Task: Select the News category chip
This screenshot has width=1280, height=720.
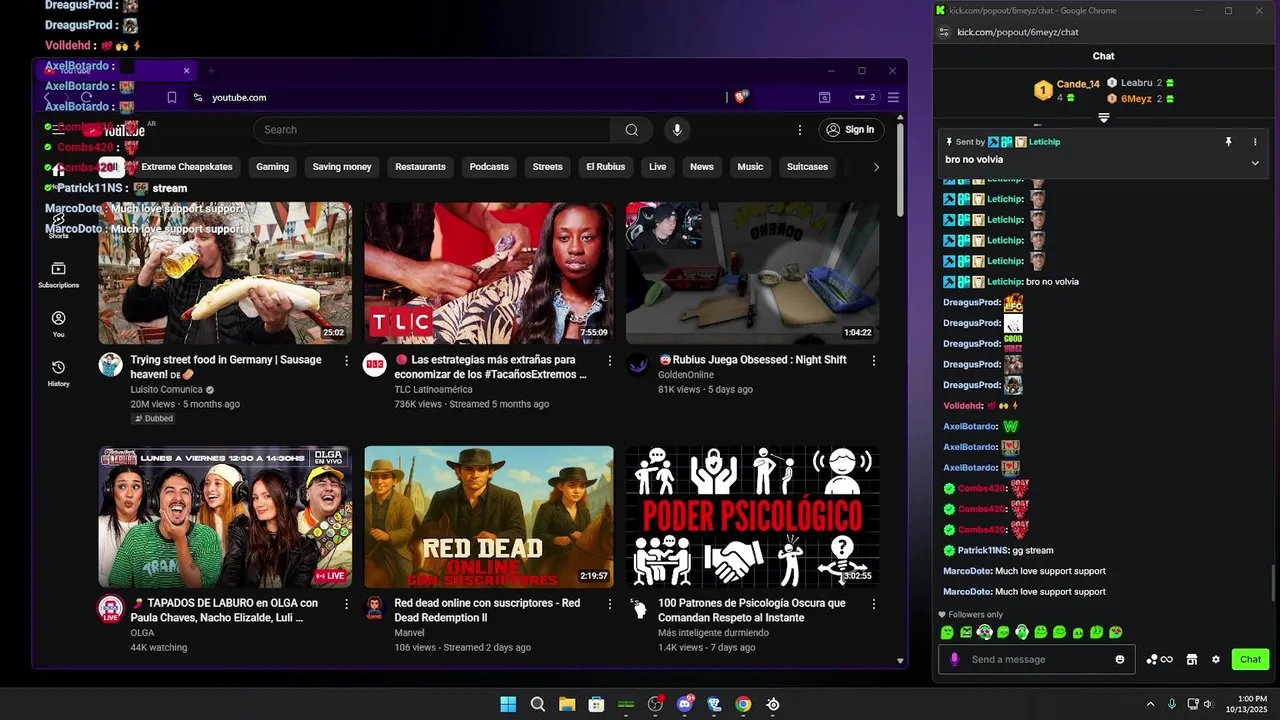Action: tap(702, 167)
